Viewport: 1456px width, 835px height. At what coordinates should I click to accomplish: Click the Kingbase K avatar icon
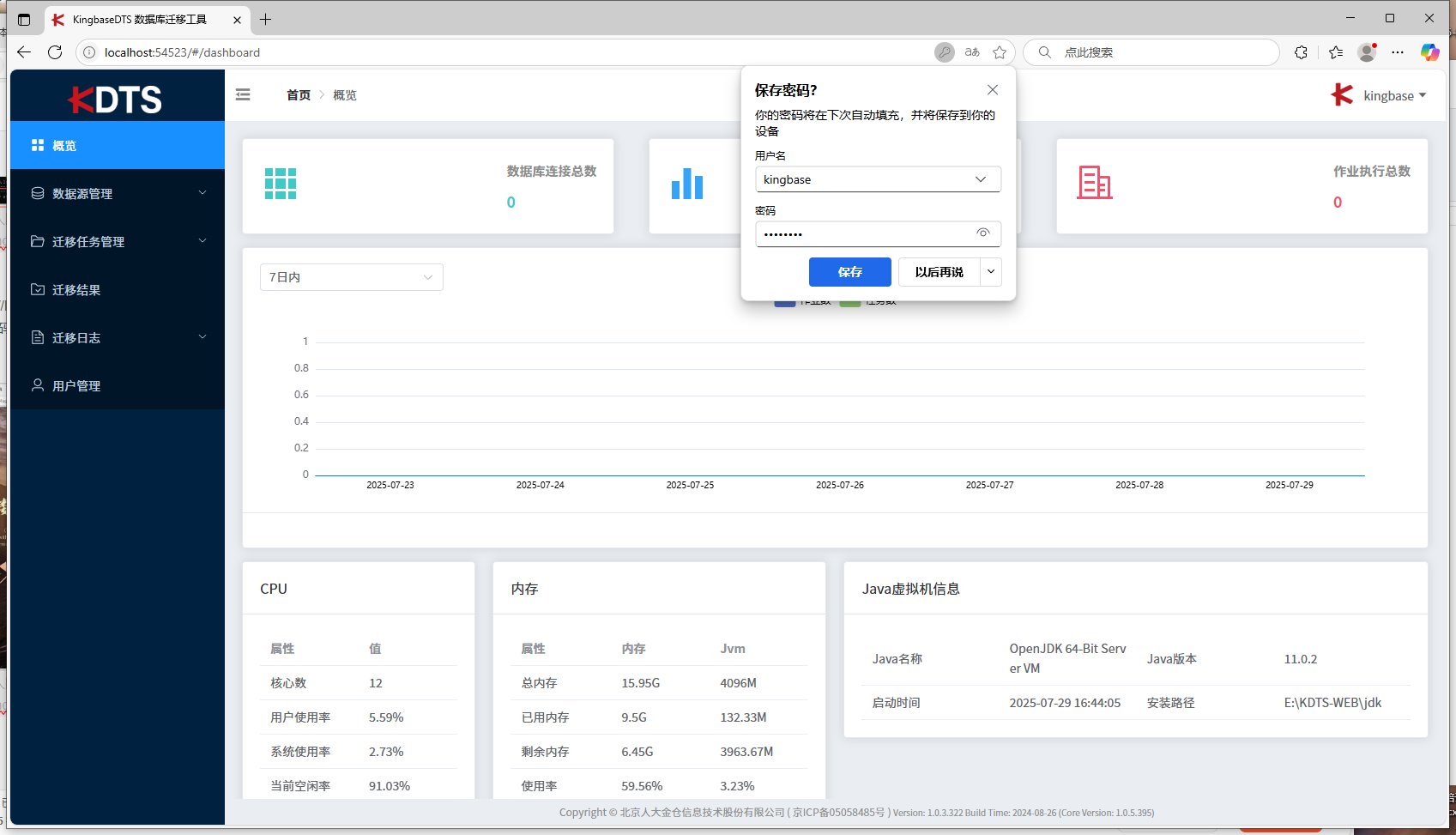point(1342,95)
